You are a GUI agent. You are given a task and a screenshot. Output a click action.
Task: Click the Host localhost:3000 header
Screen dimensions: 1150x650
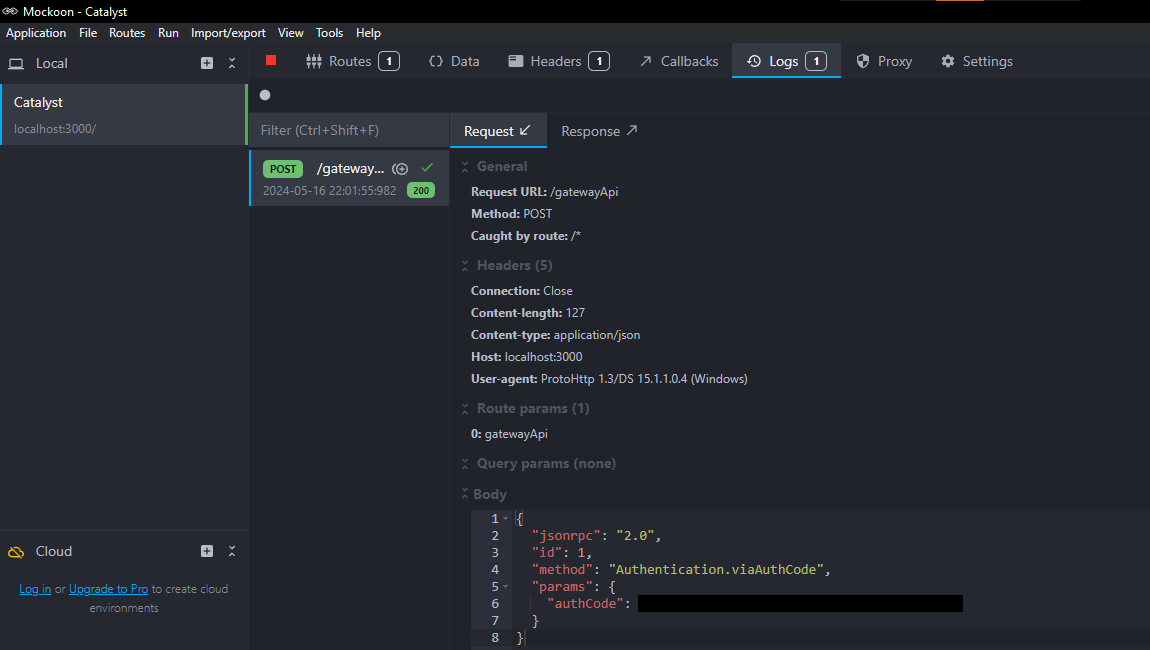pyautogui.click(x=527, y=357)
